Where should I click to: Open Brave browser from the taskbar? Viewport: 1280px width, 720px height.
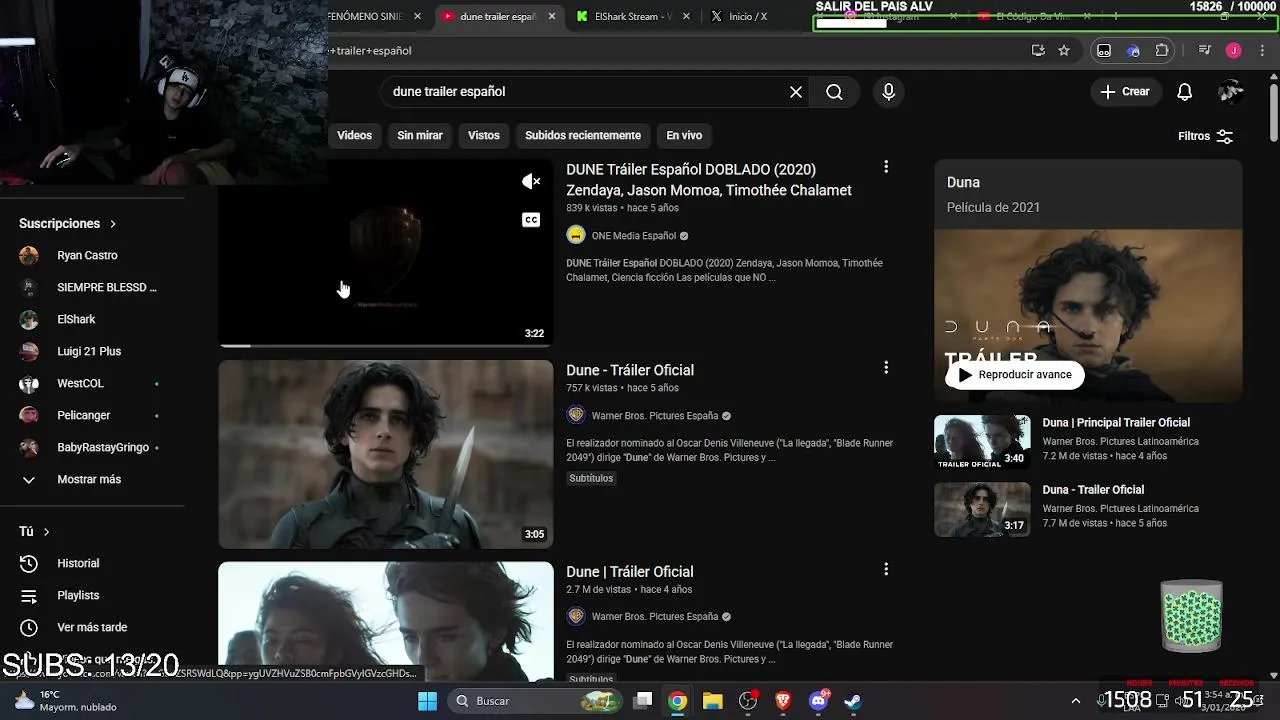click(x=783, y=701)
